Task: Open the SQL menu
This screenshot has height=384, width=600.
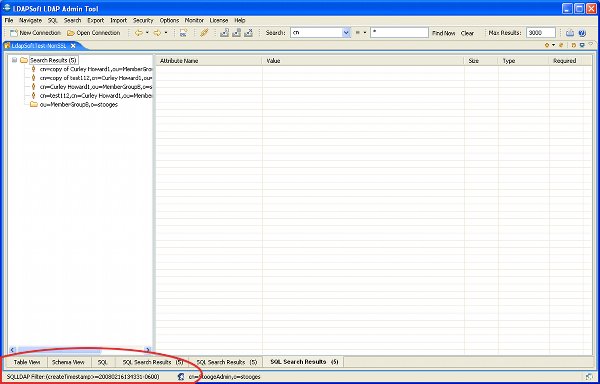Action: (53, 20)
